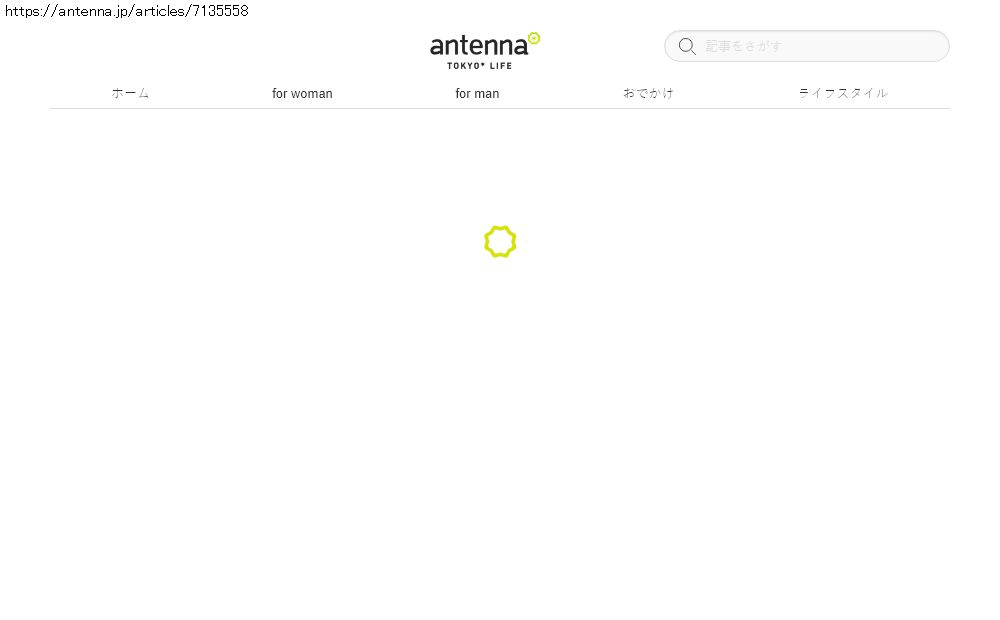Click the yellow-green loading spinner
Viewport: 1000px width, 620px height.
coord(500,242)
